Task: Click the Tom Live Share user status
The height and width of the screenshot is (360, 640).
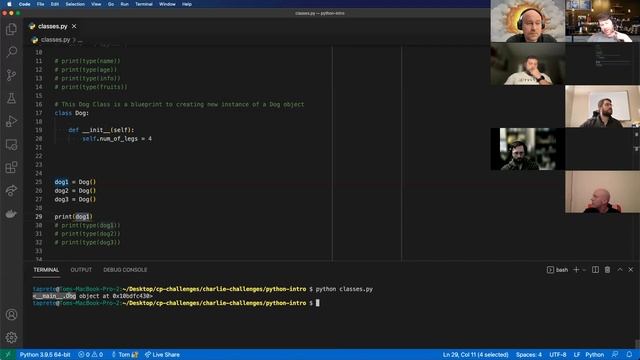Action: pos(124,355)
